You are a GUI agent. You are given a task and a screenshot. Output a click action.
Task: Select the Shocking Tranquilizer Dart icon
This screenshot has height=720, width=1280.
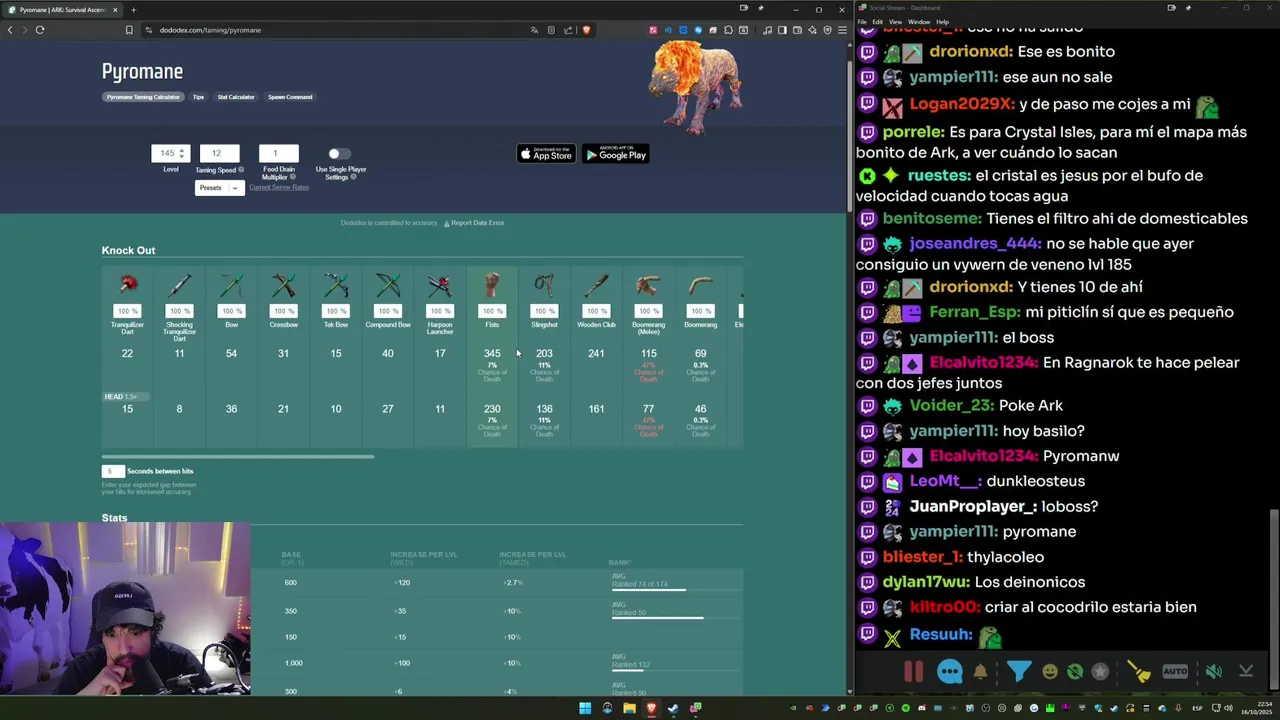[x=180, y=286]
